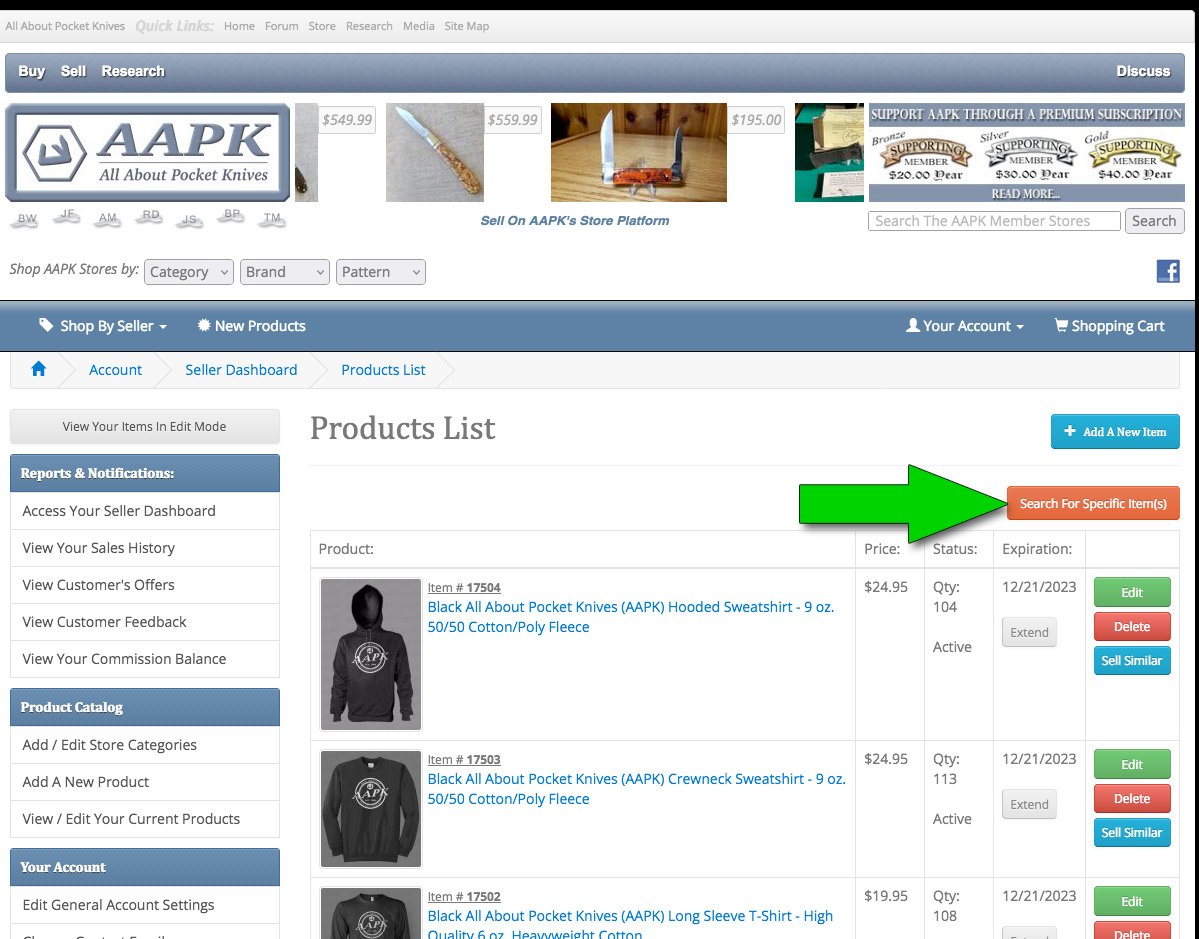This screenshot has width=1199, height=939.
Task: Open the Brand dropdown
Action: (284, 271)
